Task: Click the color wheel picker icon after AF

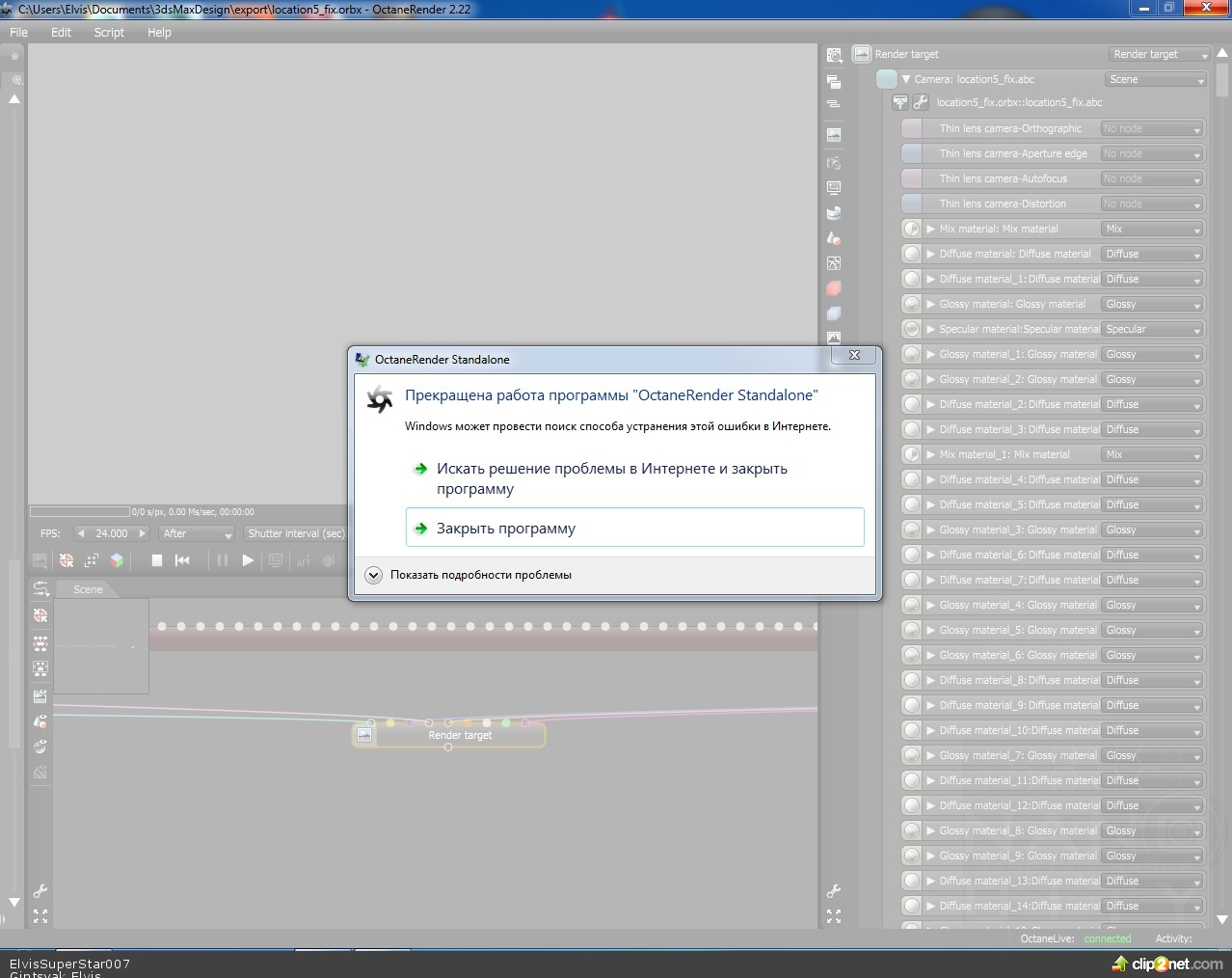Action: tap(328, 560)
